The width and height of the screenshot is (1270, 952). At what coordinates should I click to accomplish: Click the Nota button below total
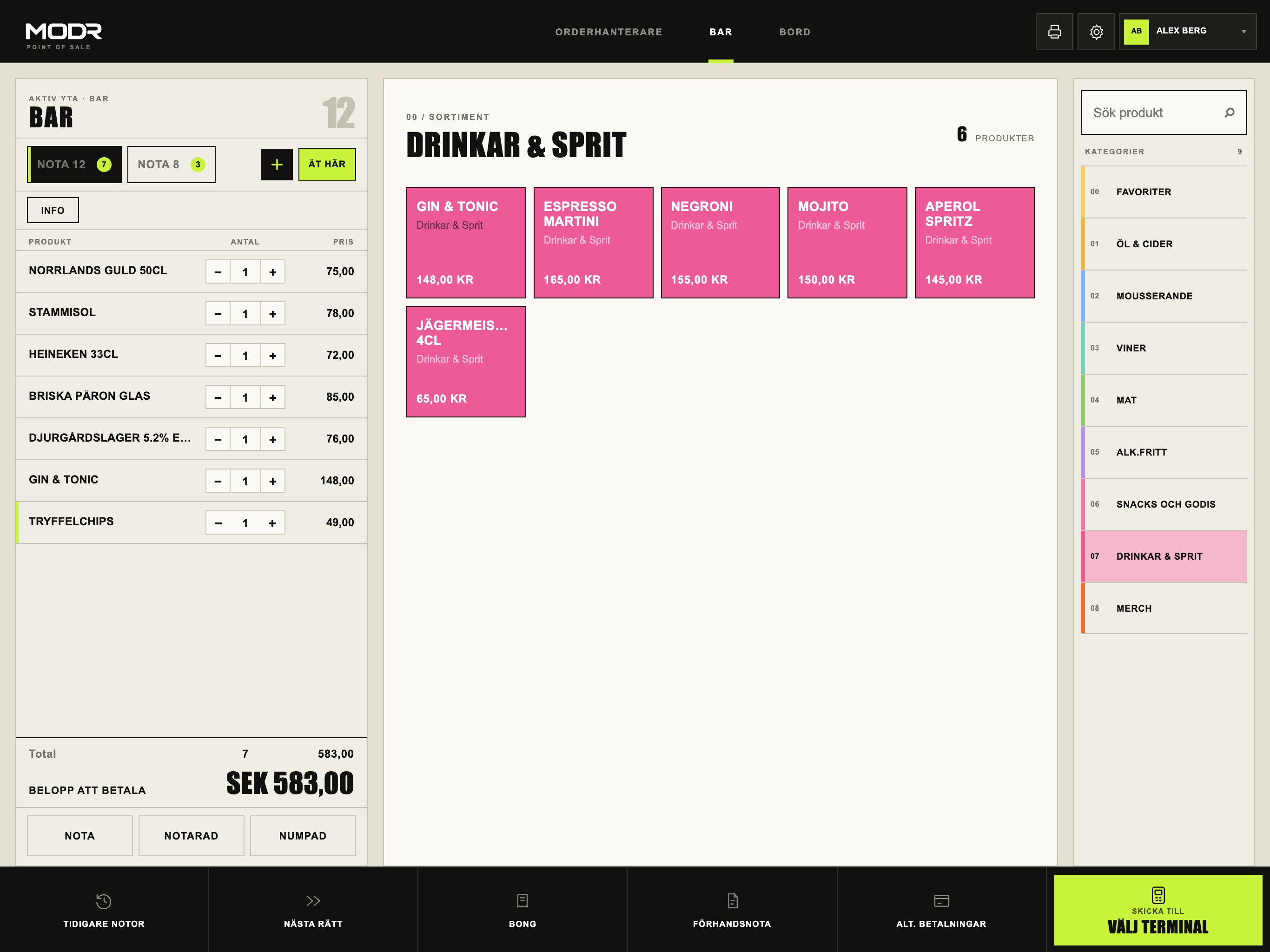[80, 835]
